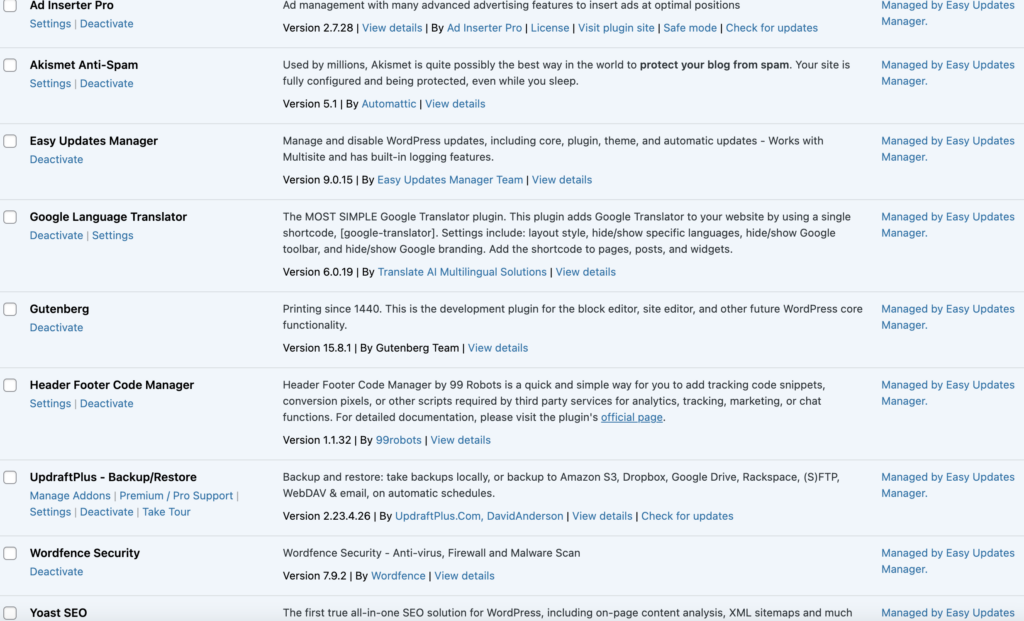
Task: Click the Akismet Anti-Spam plugin name
Action: pos(84,65)
